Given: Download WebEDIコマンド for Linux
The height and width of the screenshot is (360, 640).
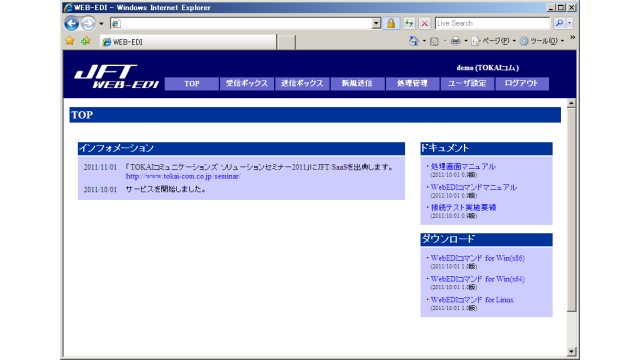Looking at the screenshot, I should 472,300.
